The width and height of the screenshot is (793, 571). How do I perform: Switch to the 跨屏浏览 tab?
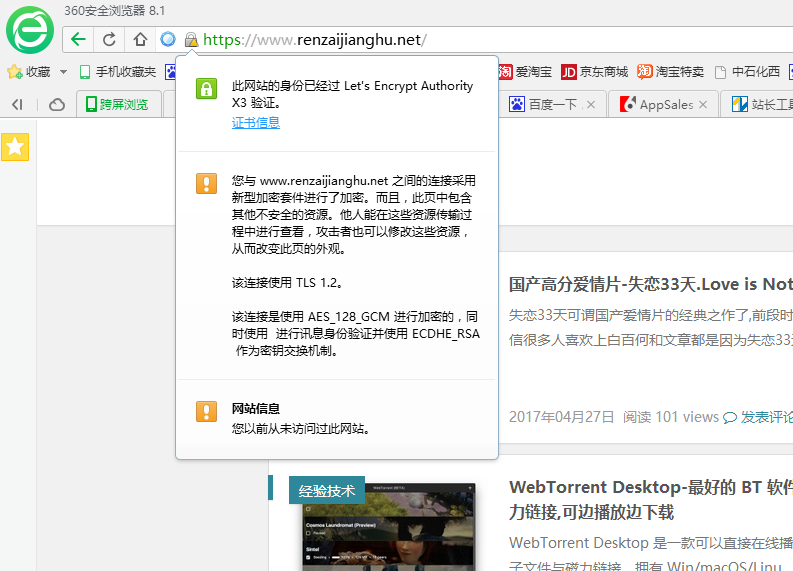119,104
